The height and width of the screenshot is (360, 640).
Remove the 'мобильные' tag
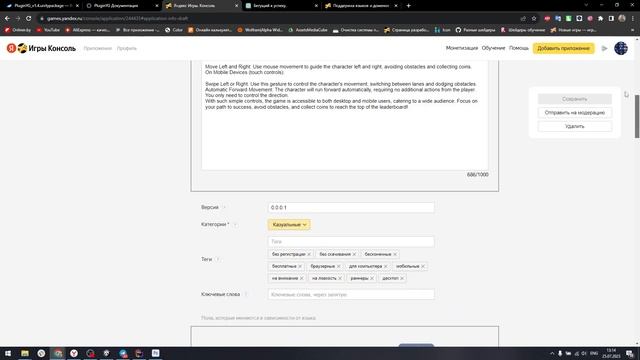(423, 266)
